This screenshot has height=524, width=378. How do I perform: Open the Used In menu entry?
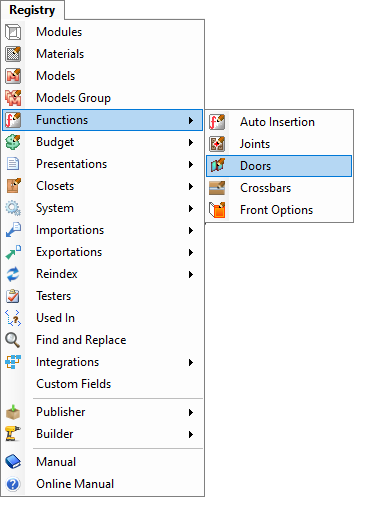pyautogui.click(x=102, y=318)
